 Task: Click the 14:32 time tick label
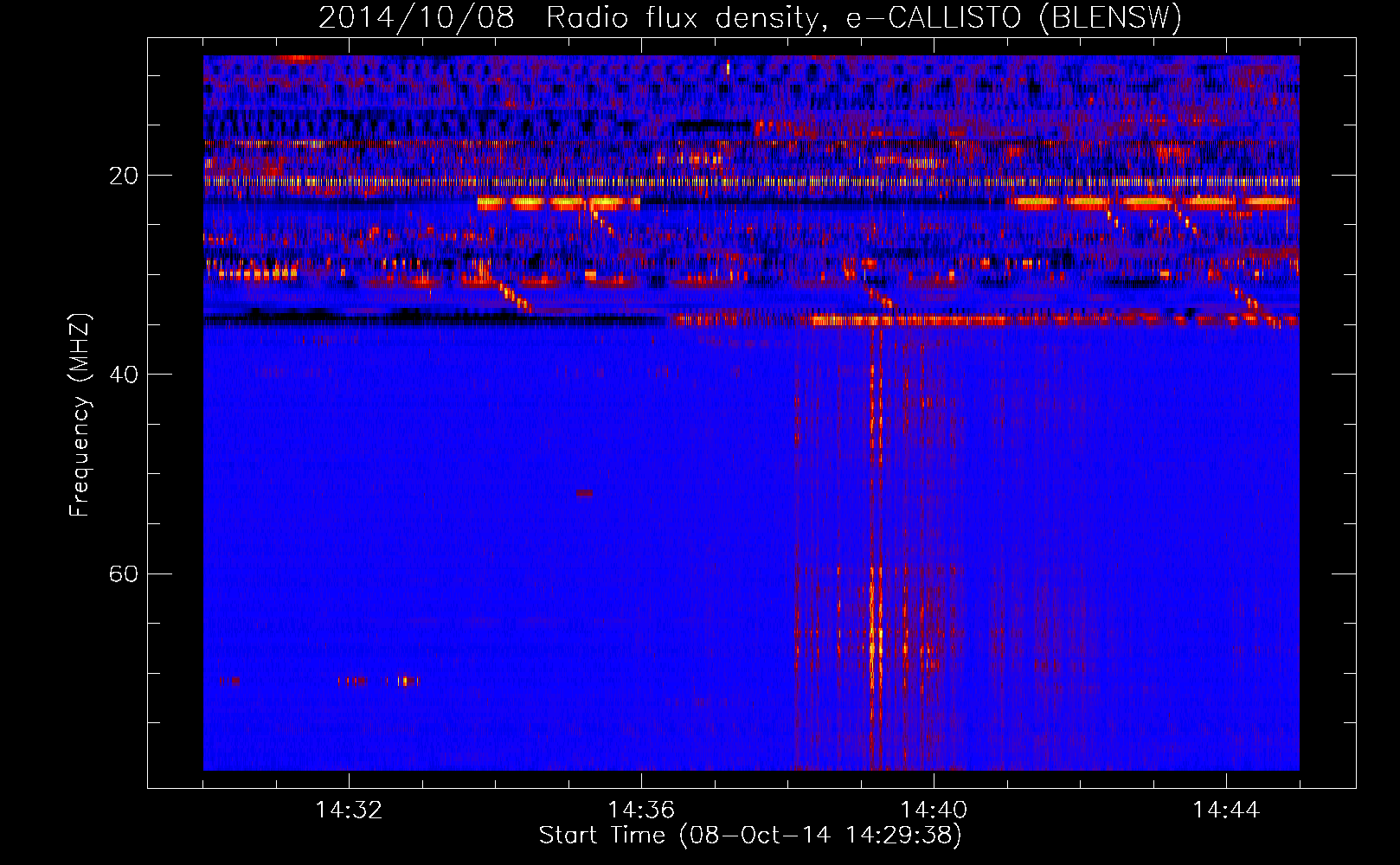349,811
